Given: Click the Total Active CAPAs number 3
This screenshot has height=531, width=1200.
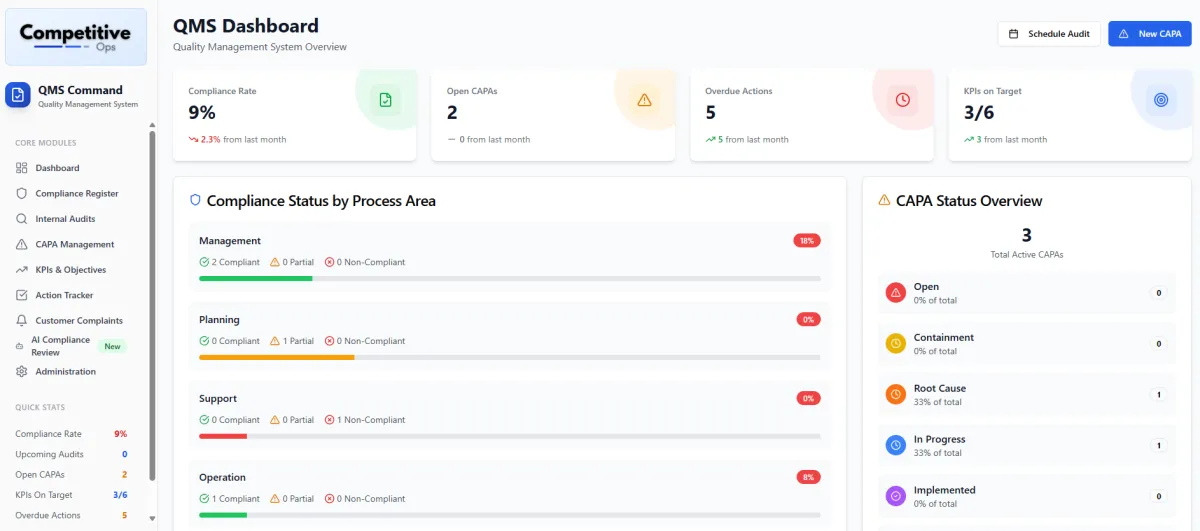Looking at the screenshot, I should 1026,236.
